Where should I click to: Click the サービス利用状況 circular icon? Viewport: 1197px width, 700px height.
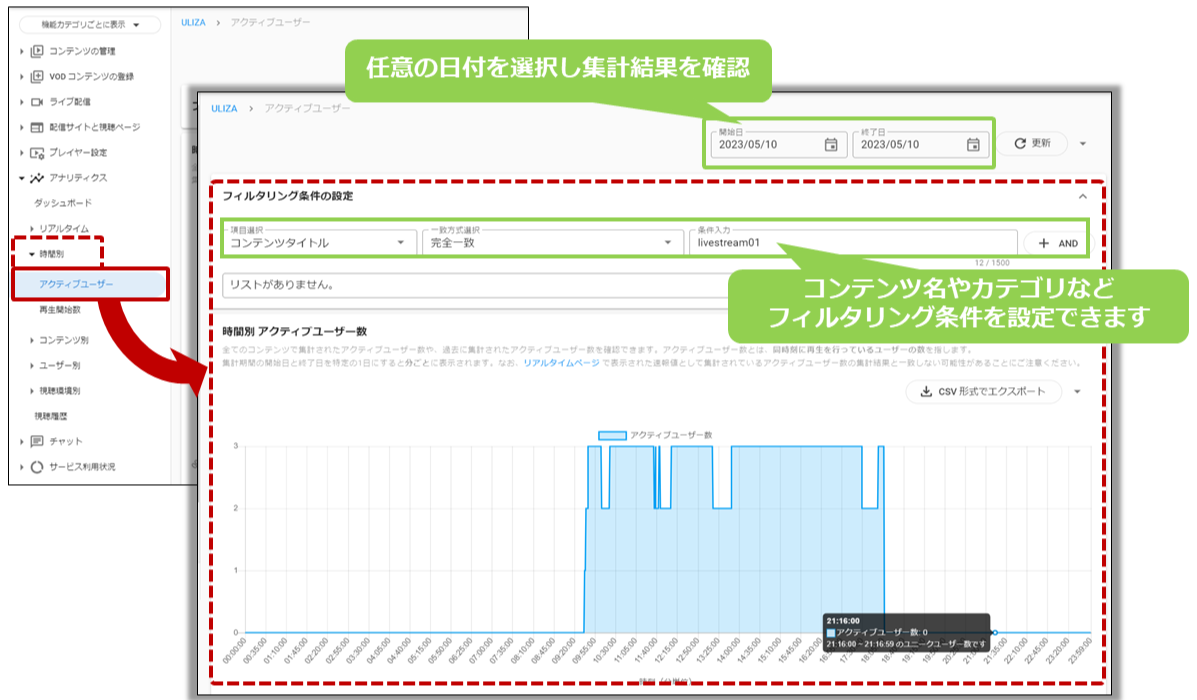[x=37, y=467]
